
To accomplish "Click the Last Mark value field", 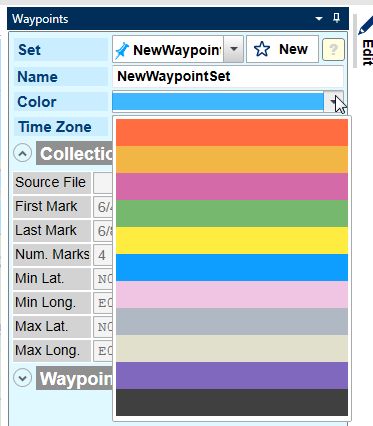I will (x=103, y=231).
